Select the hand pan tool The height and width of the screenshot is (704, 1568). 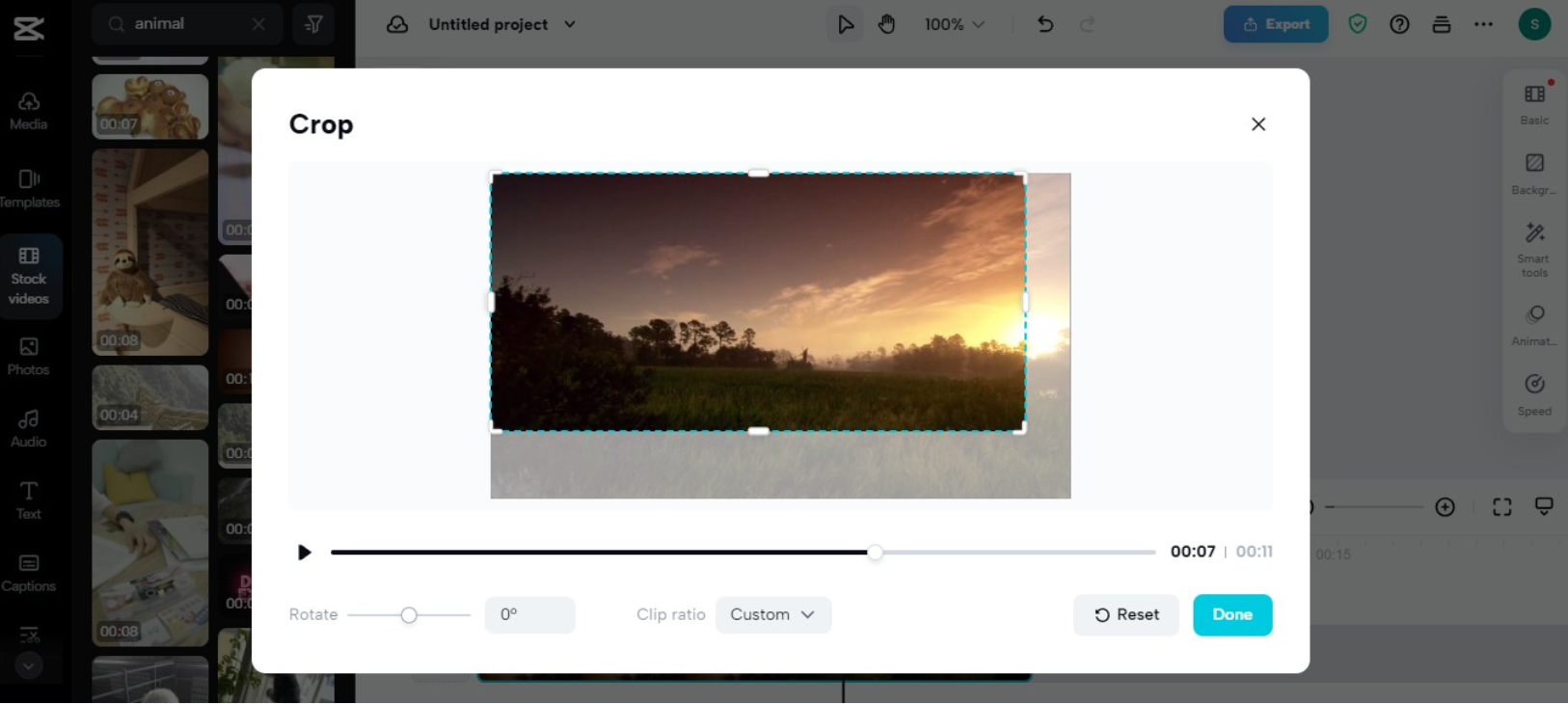click(887, 24)
